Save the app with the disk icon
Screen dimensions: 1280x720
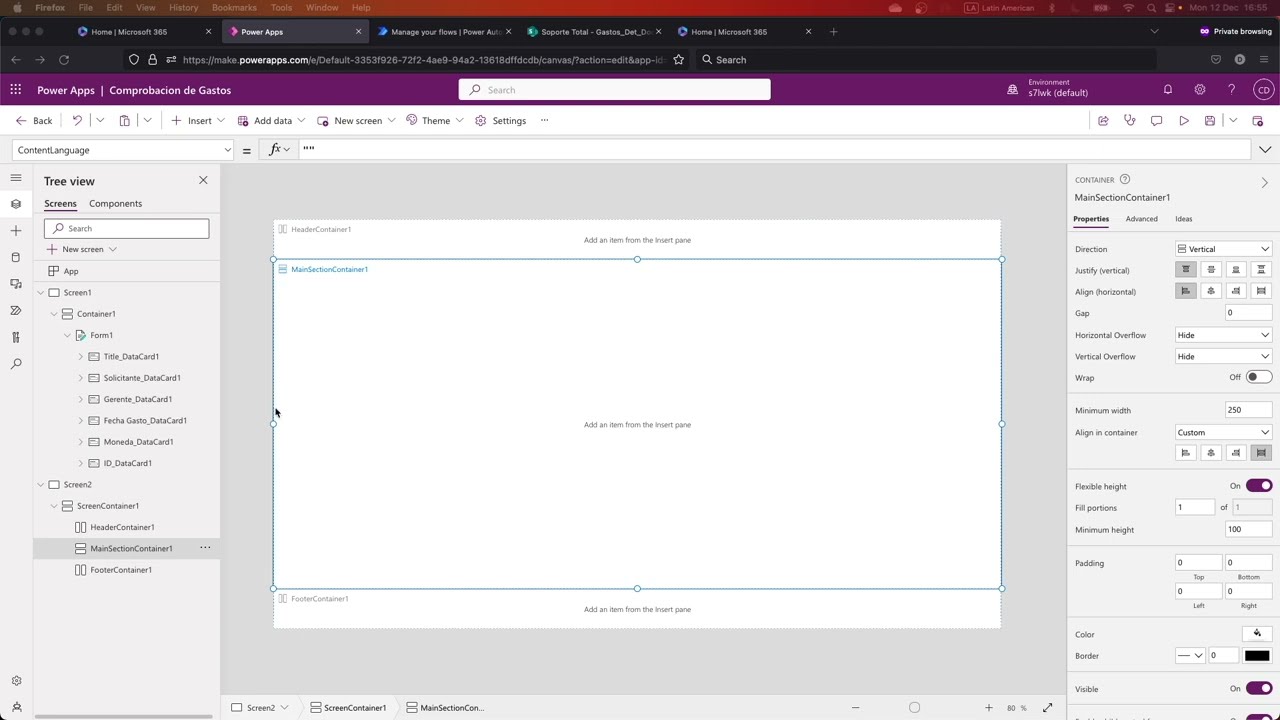[x=1210, y=121]
